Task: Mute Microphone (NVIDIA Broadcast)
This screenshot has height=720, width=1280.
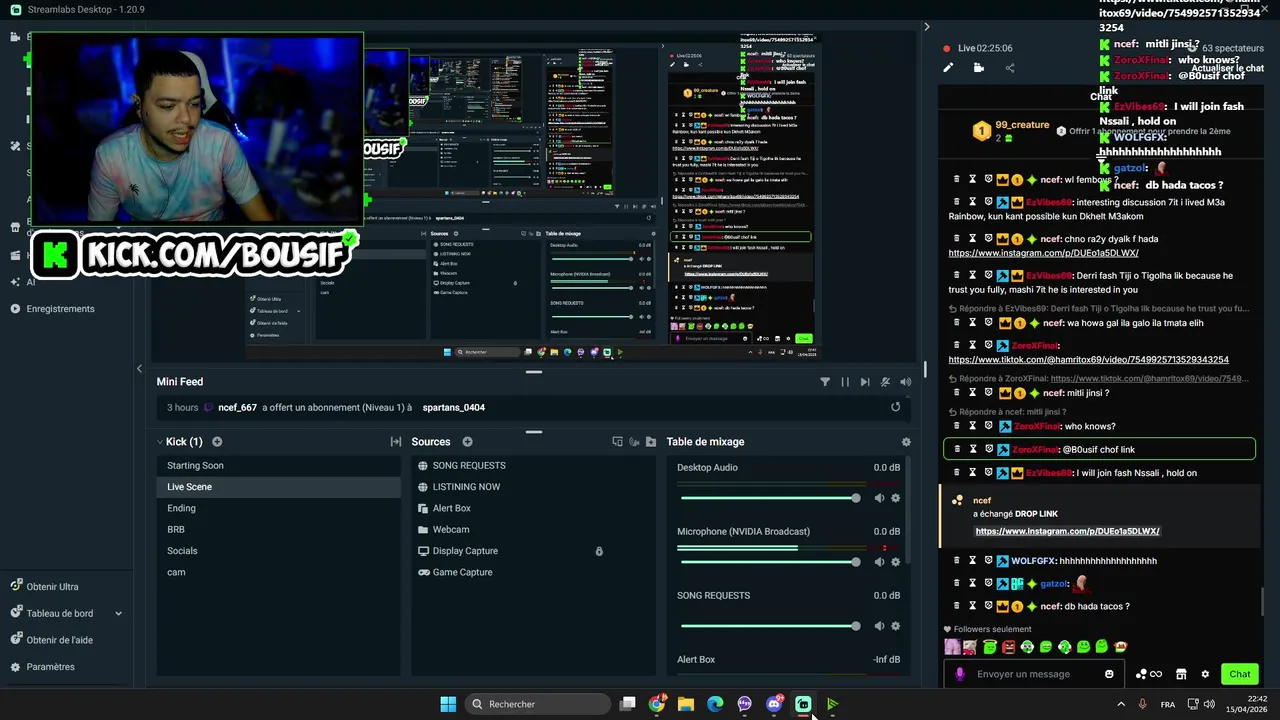Action: [x=879, y=562]
